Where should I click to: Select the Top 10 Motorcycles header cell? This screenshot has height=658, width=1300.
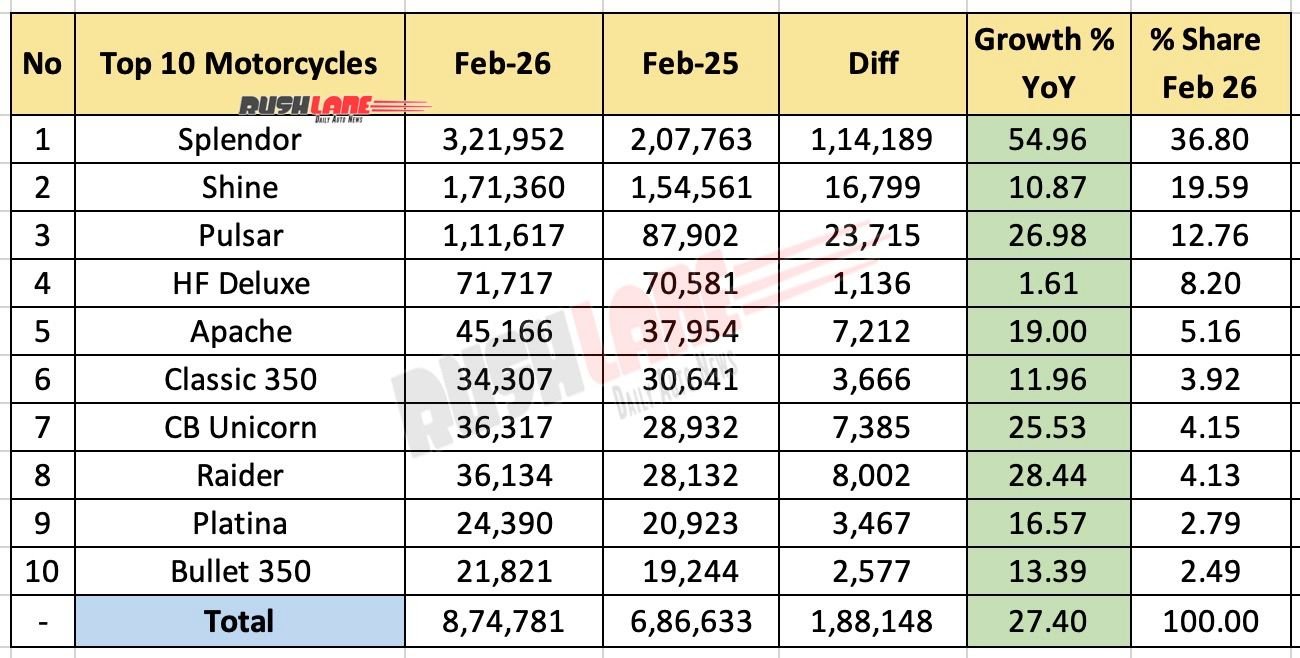239,62
